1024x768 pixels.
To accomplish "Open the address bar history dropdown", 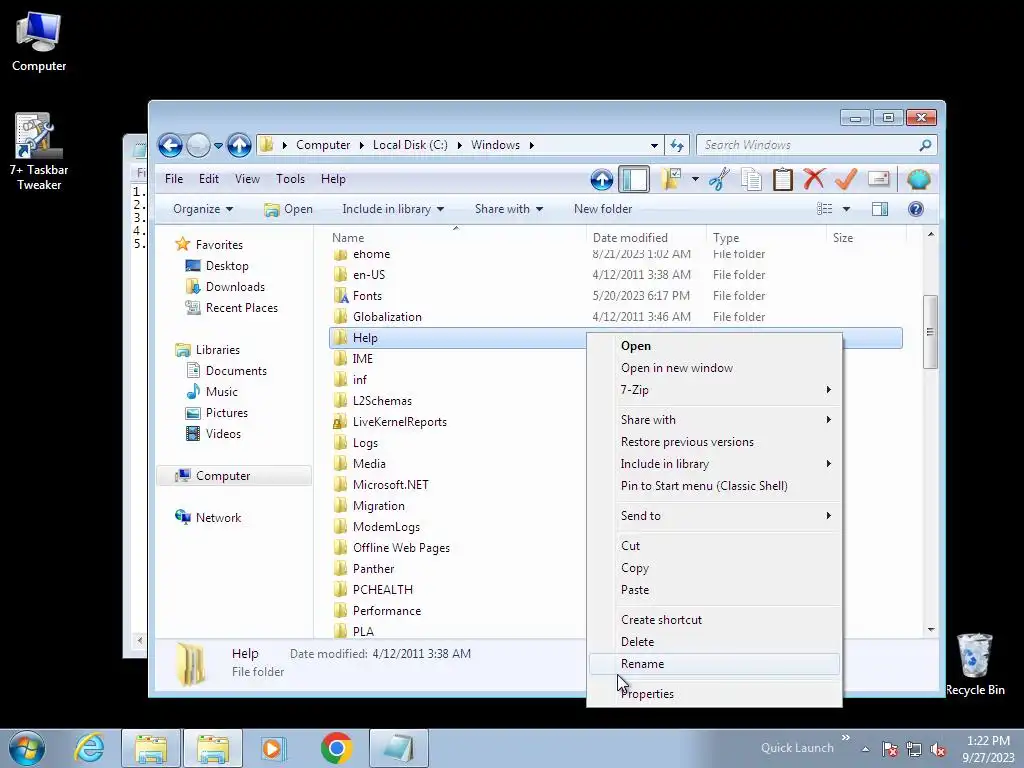I will coord(654,146).
